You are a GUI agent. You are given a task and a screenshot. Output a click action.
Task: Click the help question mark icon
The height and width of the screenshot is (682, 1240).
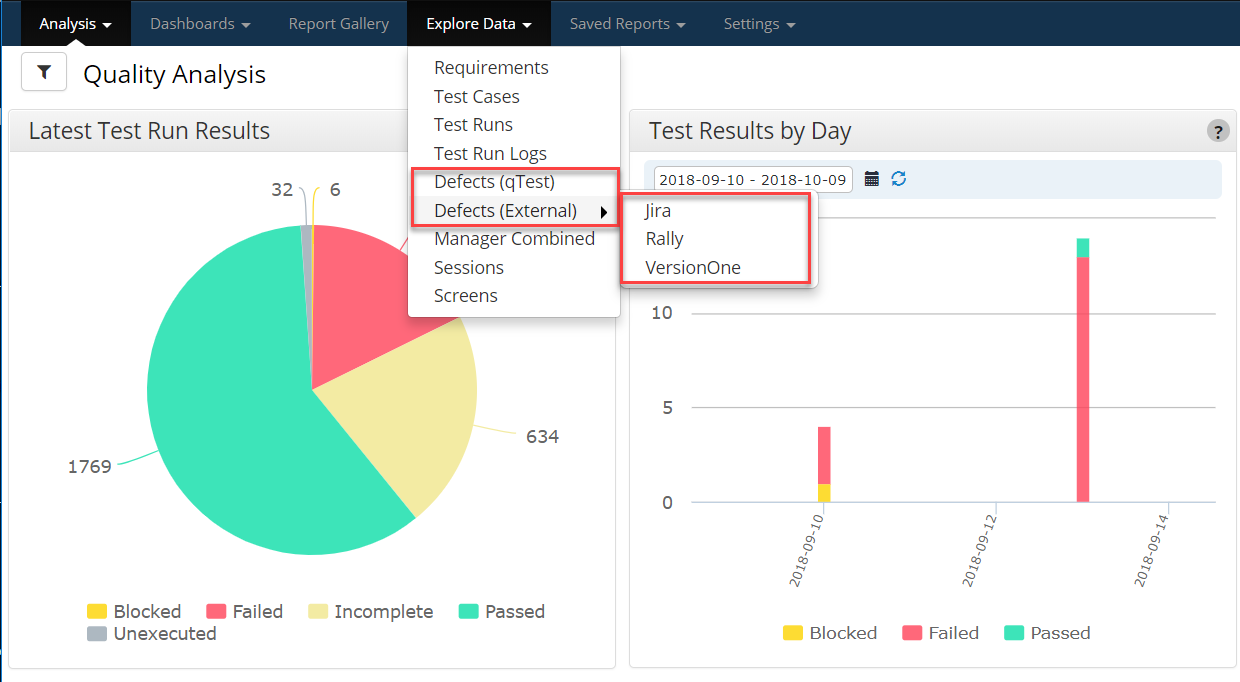[x=1217, y=131]
